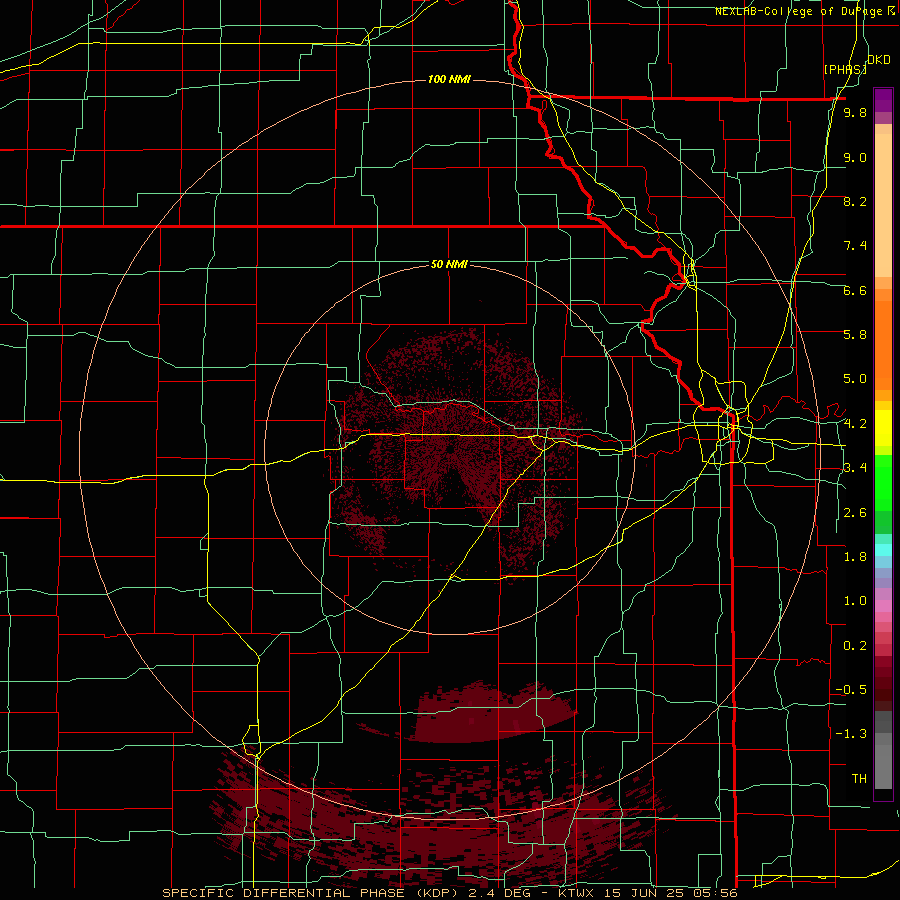Click the [PHAS] units label
This screenshot has height=900, width=900.
[845, 69]
